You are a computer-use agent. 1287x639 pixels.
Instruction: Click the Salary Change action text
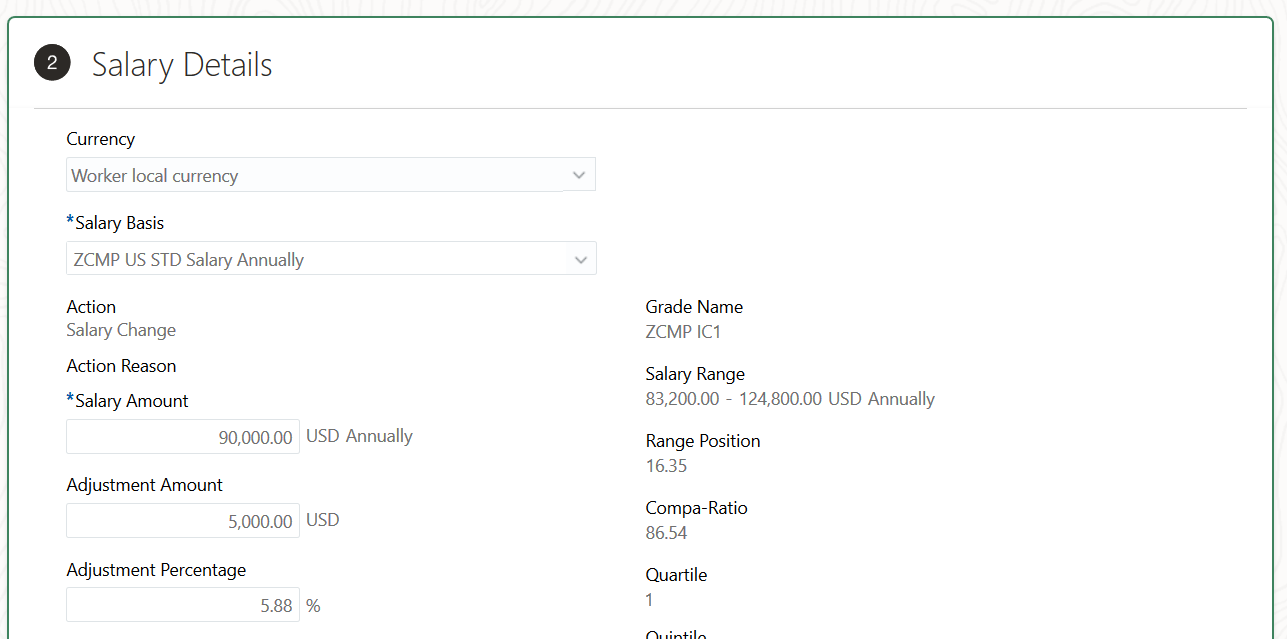click(121, 330)
